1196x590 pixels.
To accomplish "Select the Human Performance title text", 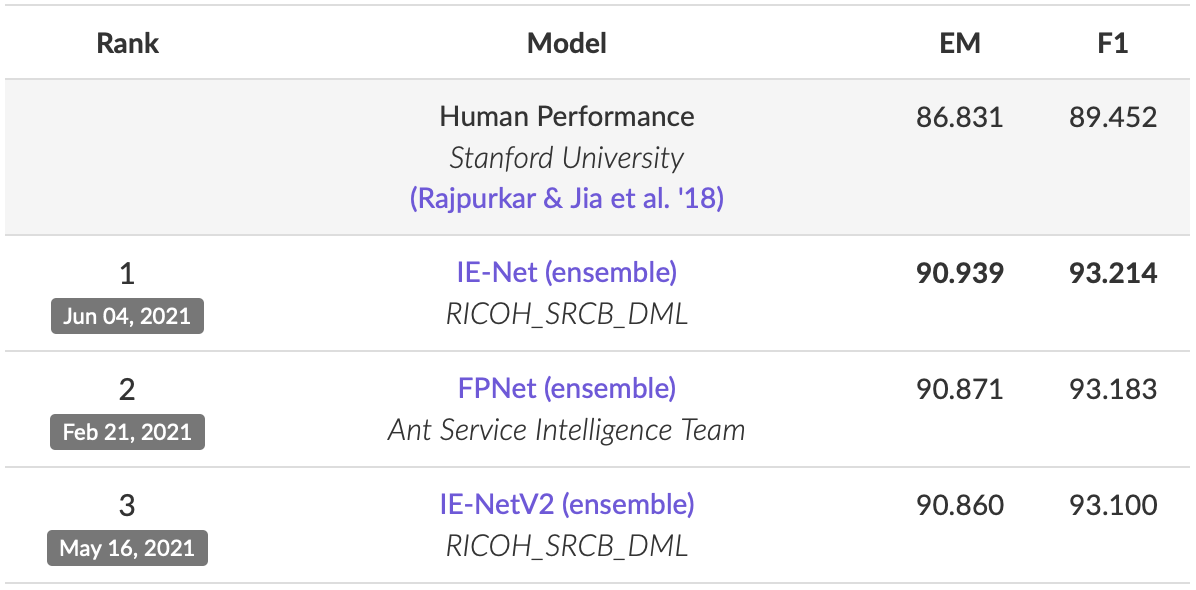I will (567, 117).
